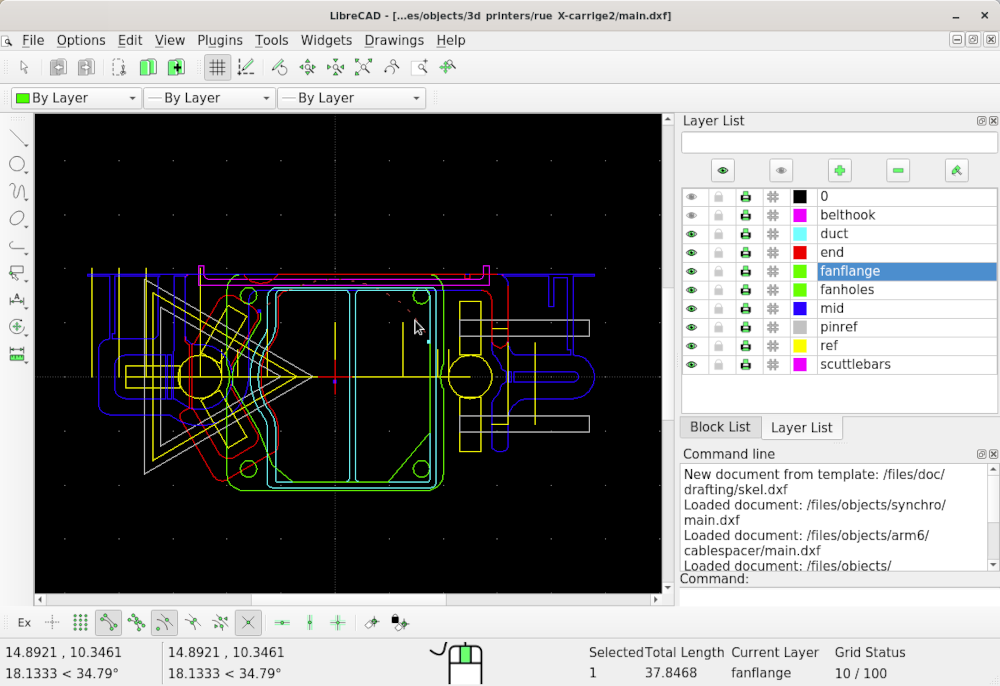The width and height of the screenshot is (1000, 686).
Task: Enable snap to endpoints
Action: tap(109, 622)
